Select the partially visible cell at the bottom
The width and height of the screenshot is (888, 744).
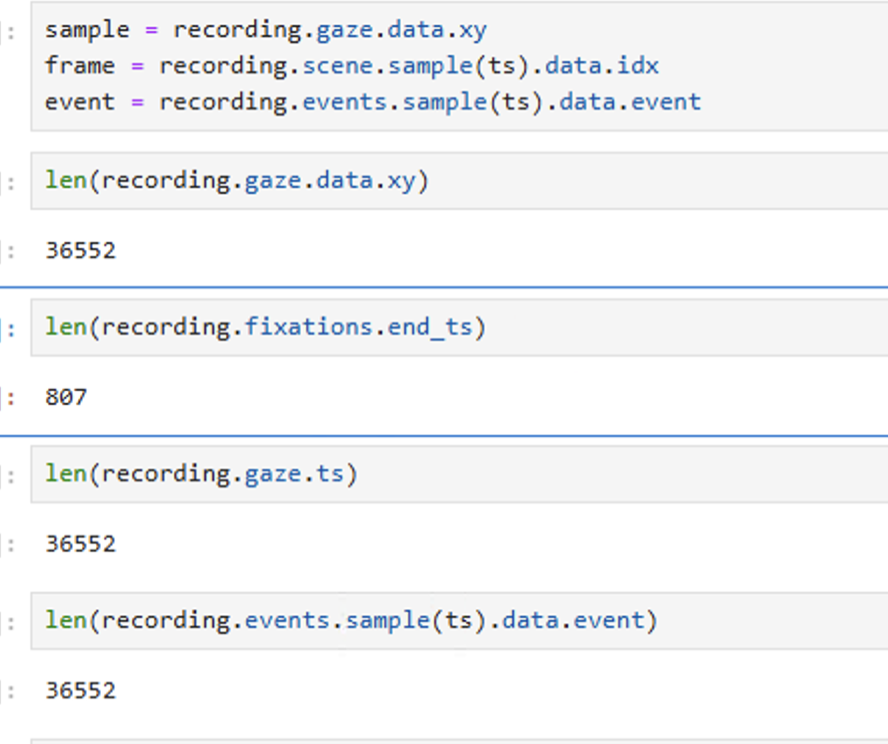pyautogui.click(x=450, y=740)
